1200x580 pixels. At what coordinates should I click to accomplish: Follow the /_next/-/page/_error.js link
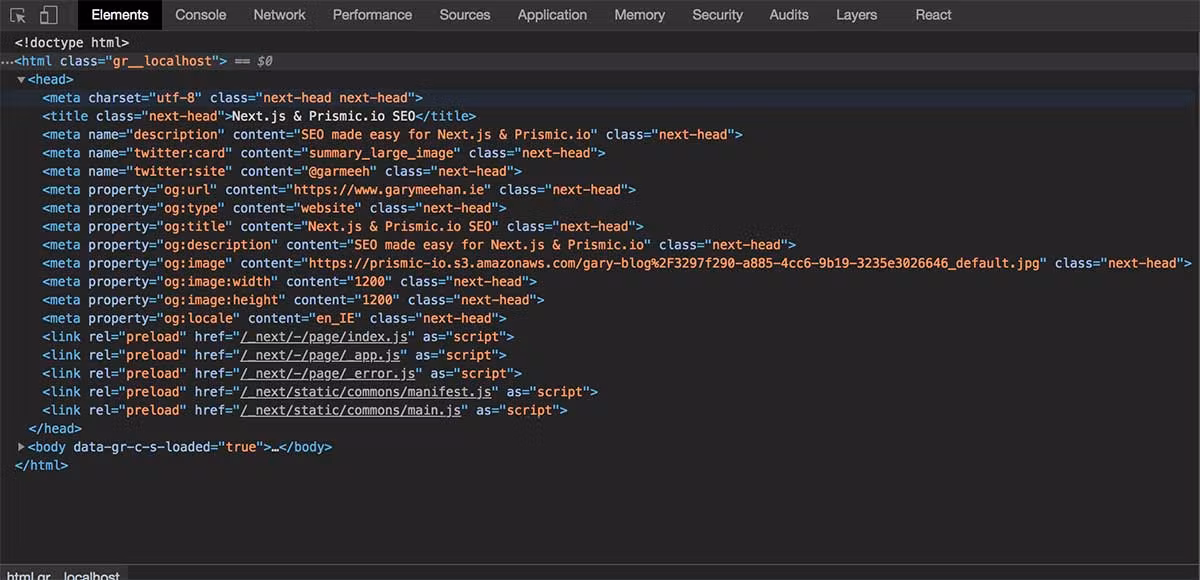tap(328, 373)
